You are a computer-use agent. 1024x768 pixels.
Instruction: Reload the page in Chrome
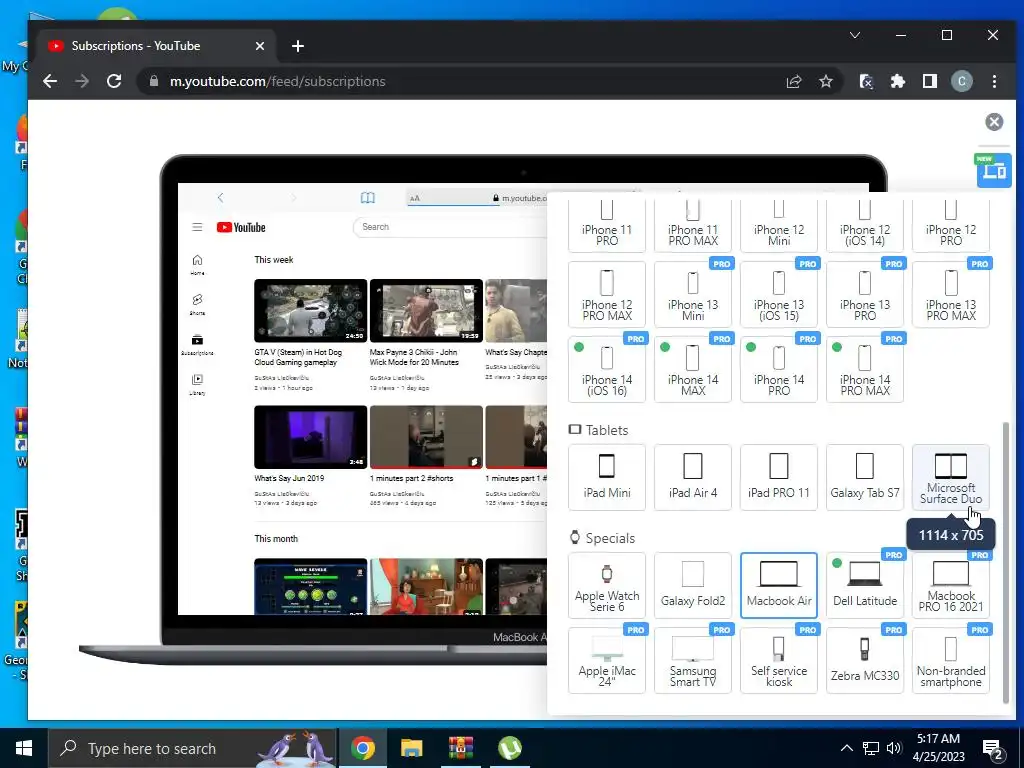pyautogui.click(x=114, y=81)
